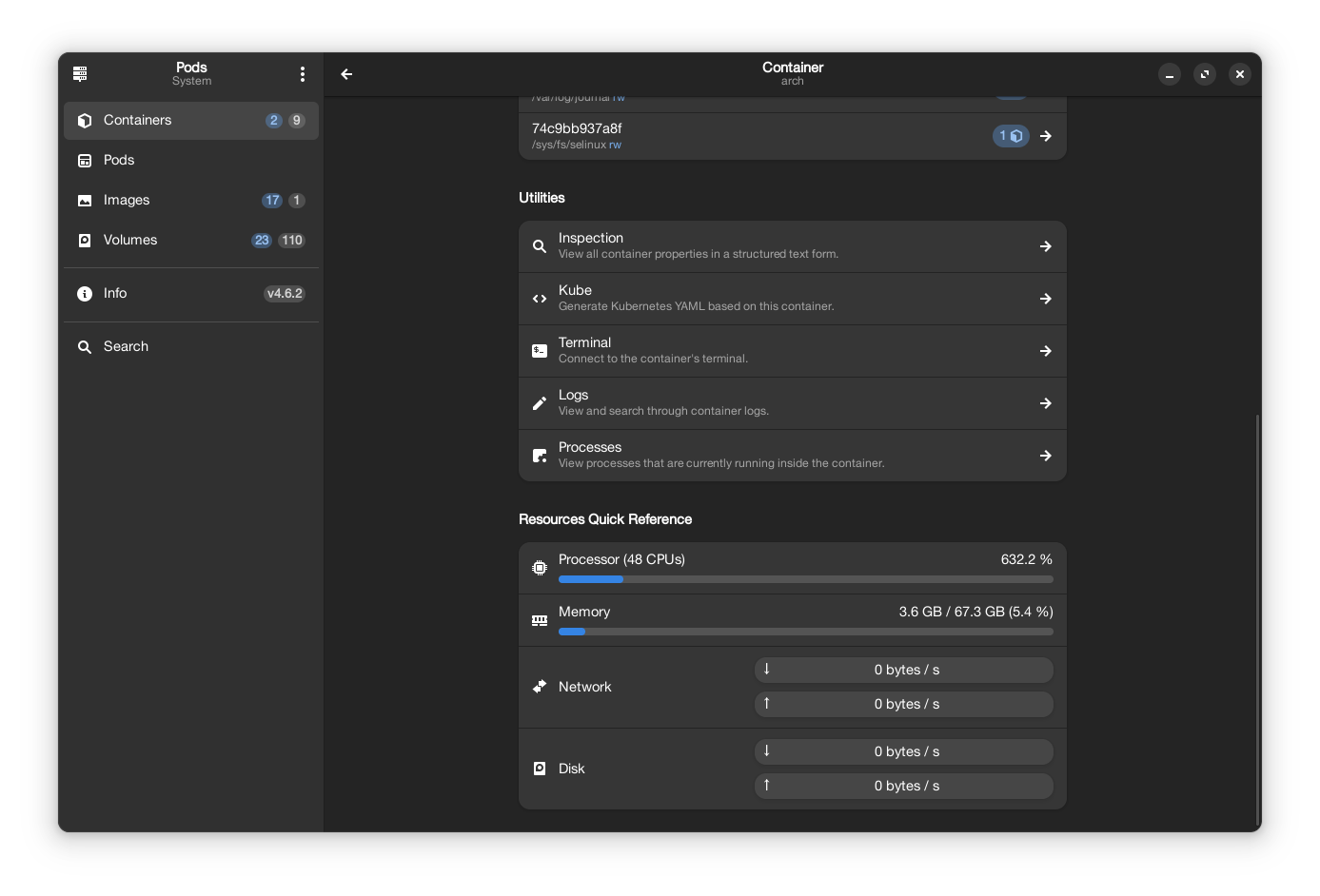Open the 74c9bb937a8f volume row

(793, 136)
